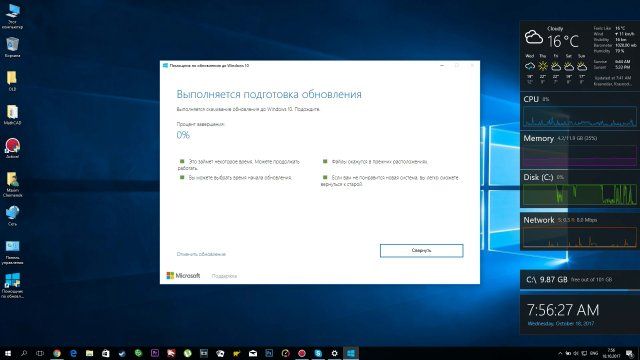The image size is (640, 360).
Task: Launch Microsoft Edge from taskbar
Action: 73,353
